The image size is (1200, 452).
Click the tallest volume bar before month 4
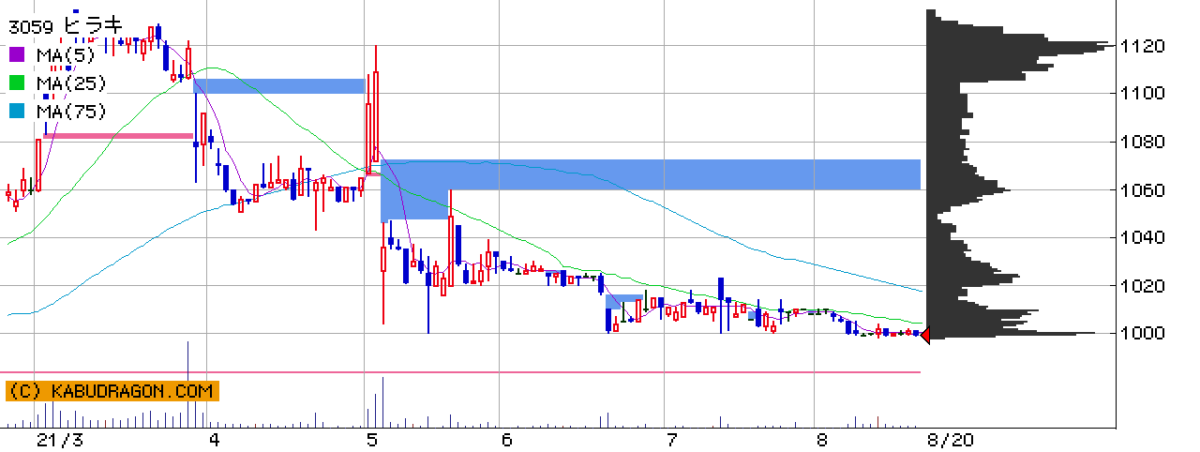188,383
